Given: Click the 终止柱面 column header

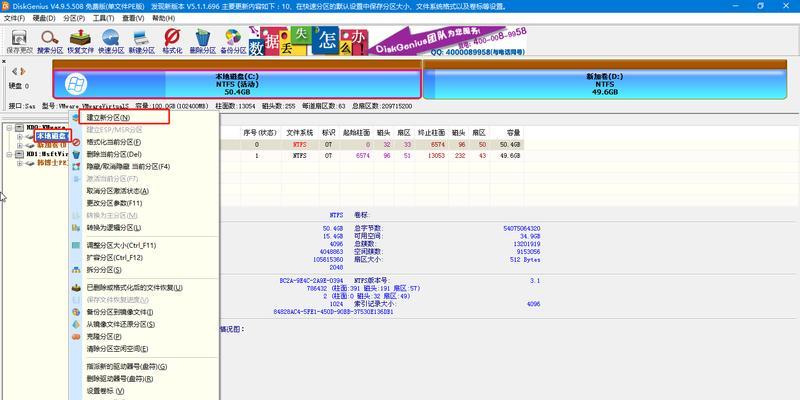Looking at the screenshot, I should [x=431, y=133].
